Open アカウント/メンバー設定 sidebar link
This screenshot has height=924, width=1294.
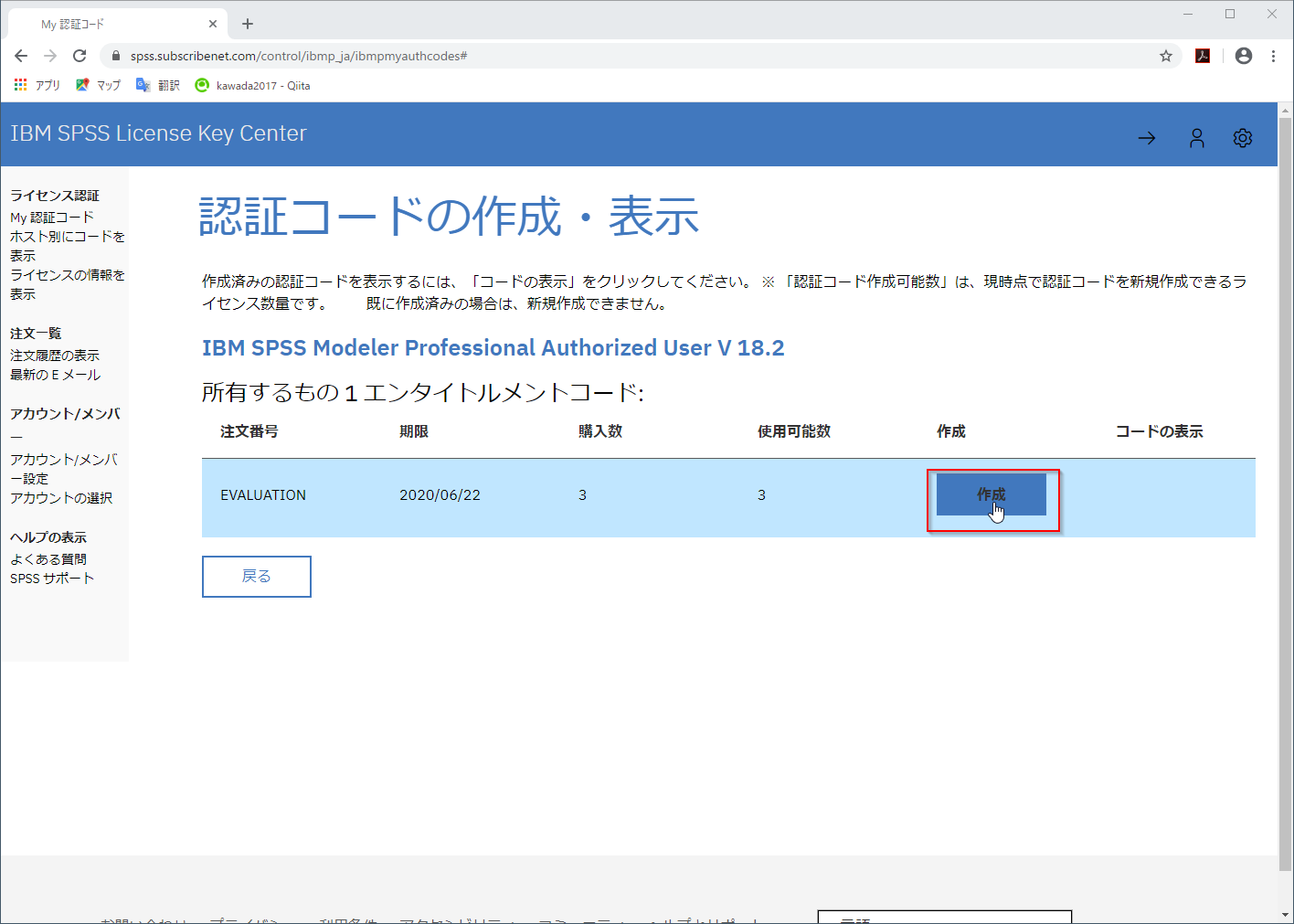coord(64,469)
